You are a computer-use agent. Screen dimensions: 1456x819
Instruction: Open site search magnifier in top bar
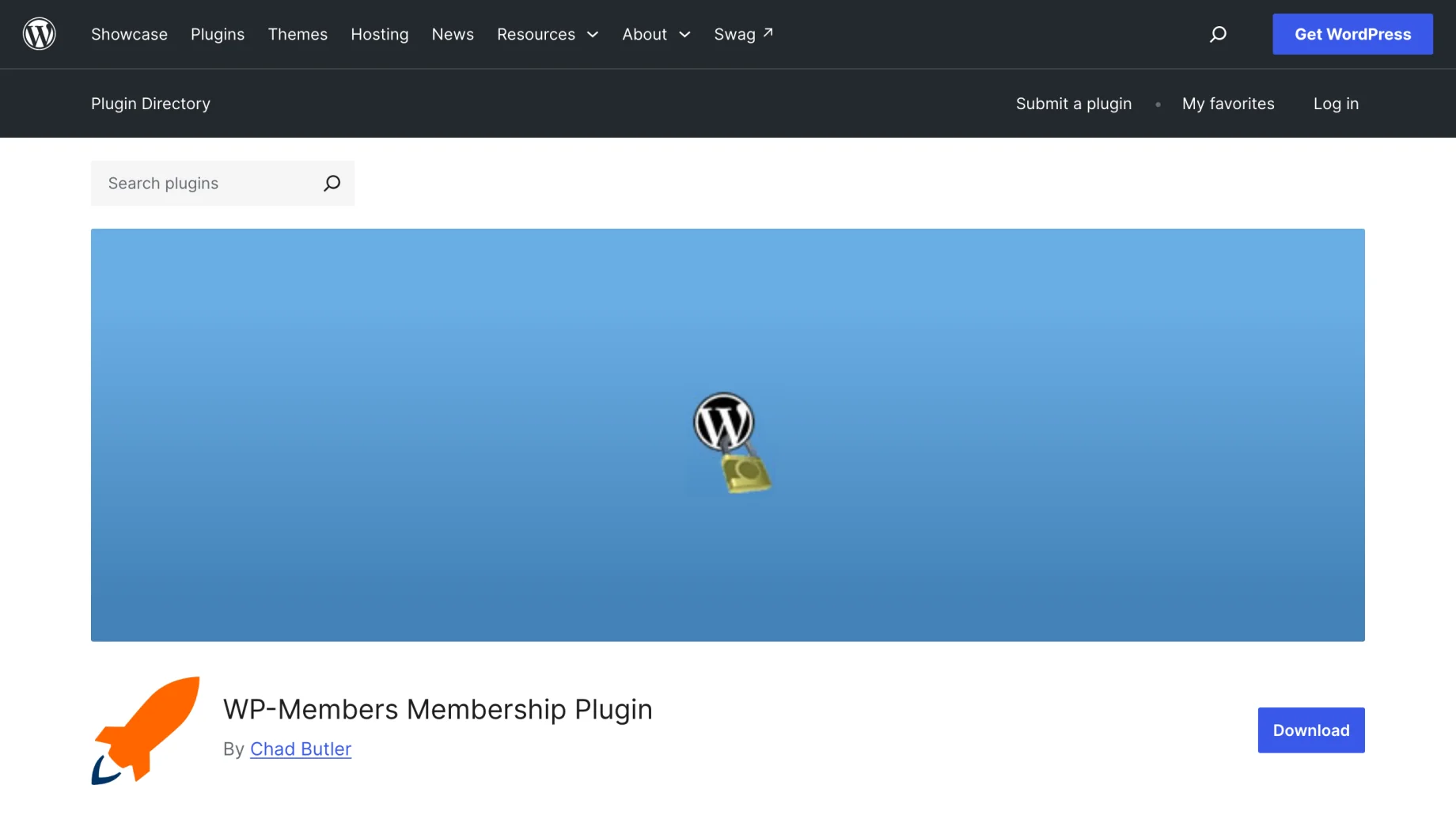tap(1218, 34)
